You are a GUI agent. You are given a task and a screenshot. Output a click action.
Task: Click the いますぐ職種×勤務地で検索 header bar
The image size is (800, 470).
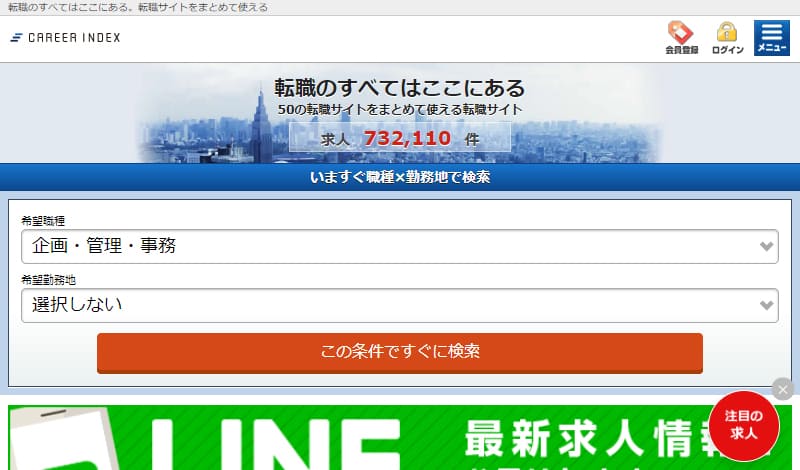[400, 178]
